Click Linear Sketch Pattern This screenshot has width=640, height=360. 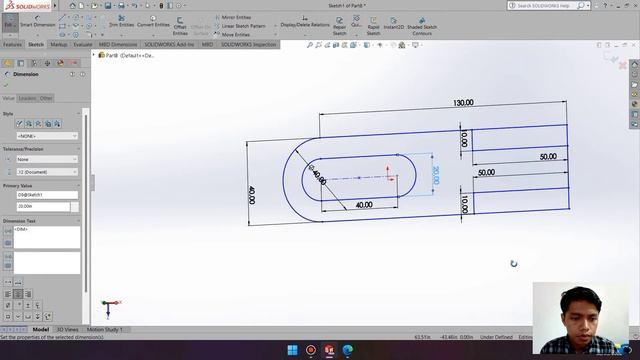tap(240, 26)
